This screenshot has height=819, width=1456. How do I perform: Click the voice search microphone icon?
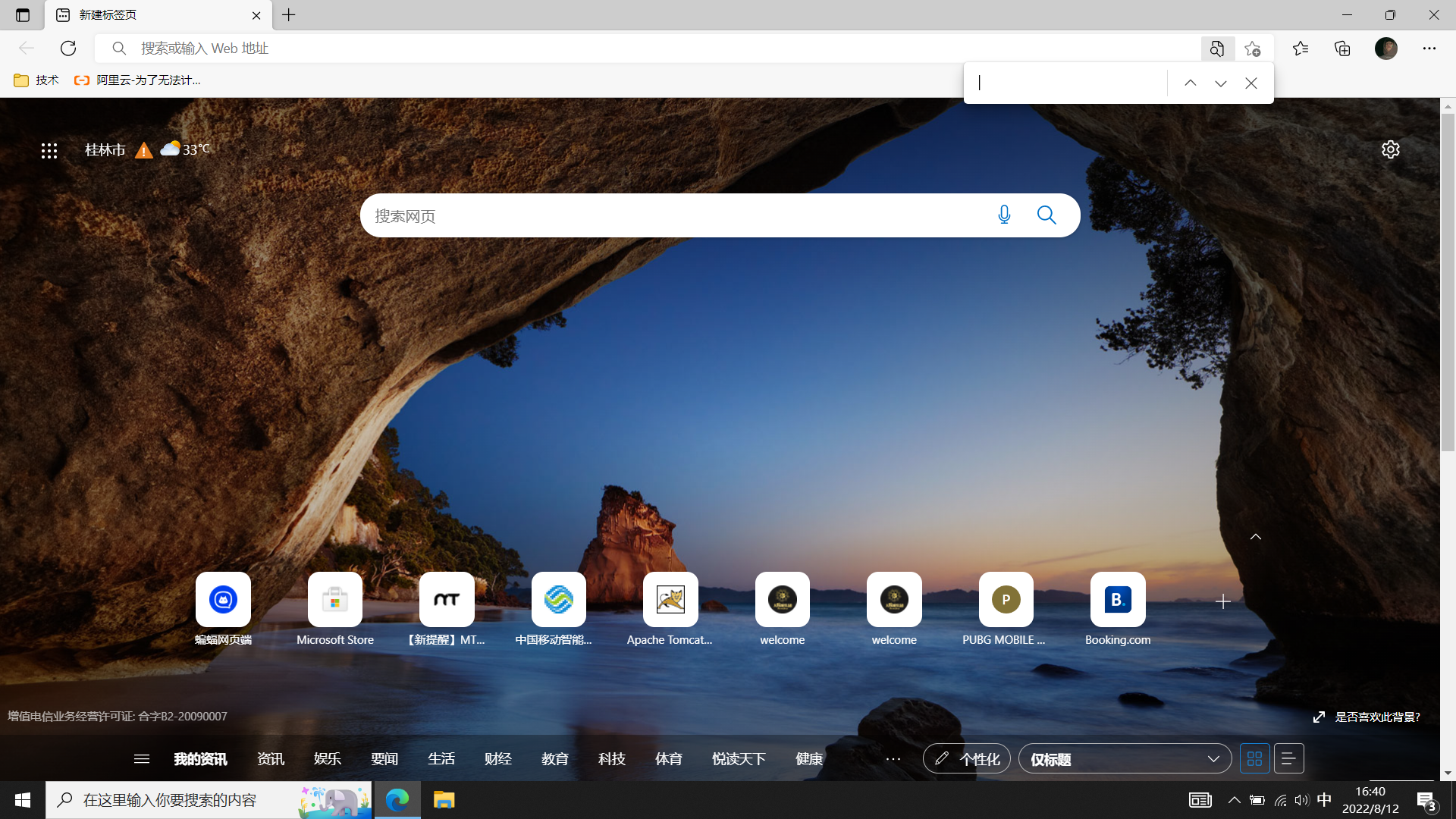1004,215
